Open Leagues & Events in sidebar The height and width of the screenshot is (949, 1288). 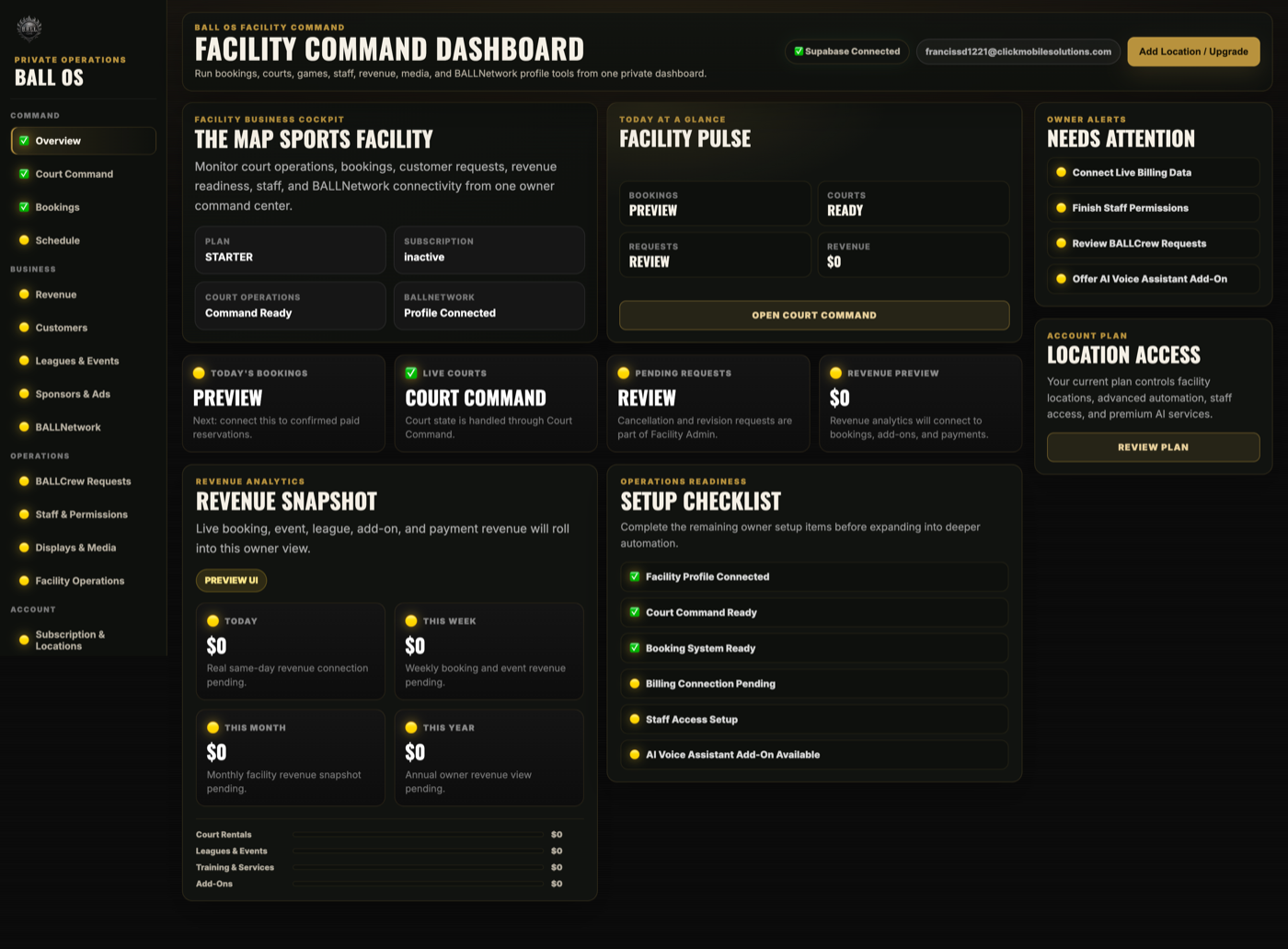(83, 361)
